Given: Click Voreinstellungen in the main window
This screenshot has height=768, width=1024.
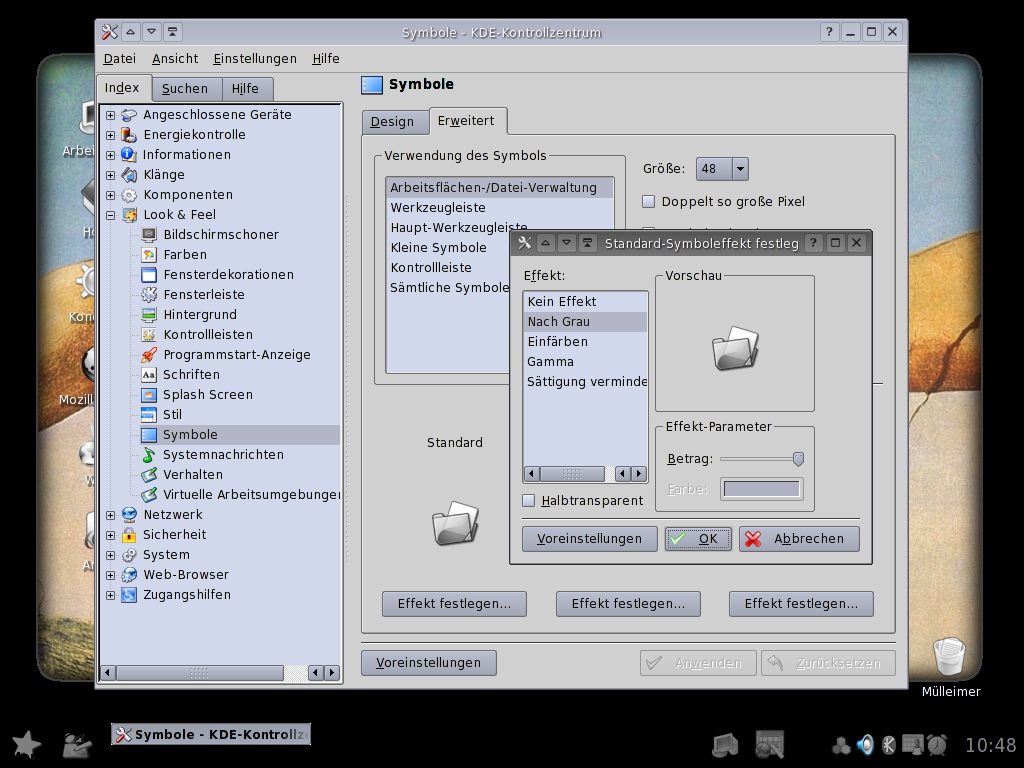Looking at the screenshot, I should 428,663.
